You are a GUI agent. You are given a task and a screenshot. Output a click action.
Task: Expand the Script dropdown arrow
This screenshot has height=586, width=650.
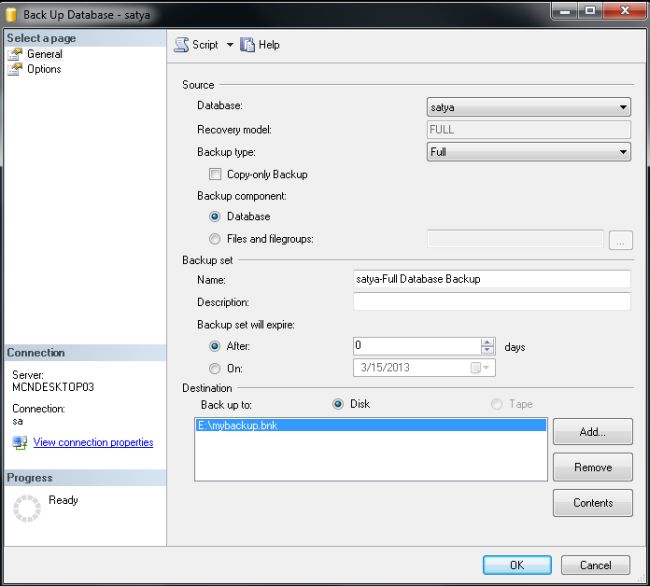(230, 44)
